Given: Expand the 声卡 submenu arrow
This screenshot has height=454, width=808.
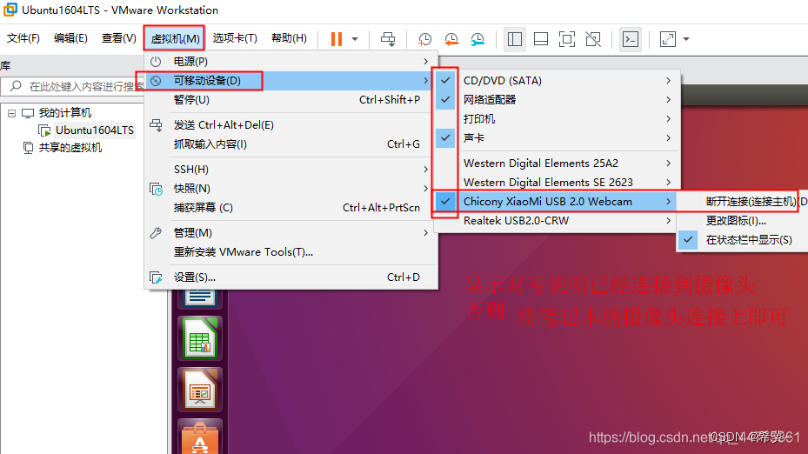Looking at the screenshot, I should tap(668, 138).
